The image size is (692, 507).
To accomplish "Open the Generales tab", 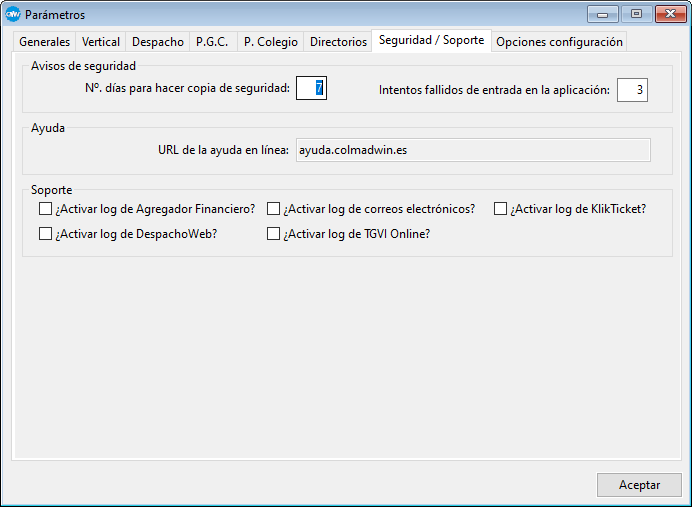I will tap(45, 42).
